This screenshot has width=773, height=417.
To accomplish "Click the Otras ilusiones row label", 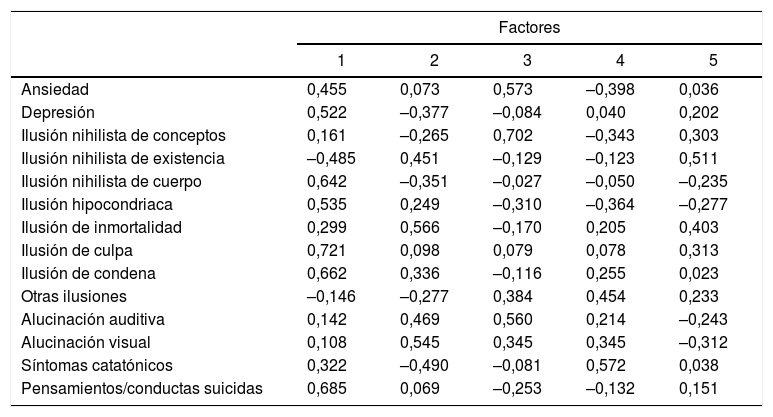I will coord(67,296).
